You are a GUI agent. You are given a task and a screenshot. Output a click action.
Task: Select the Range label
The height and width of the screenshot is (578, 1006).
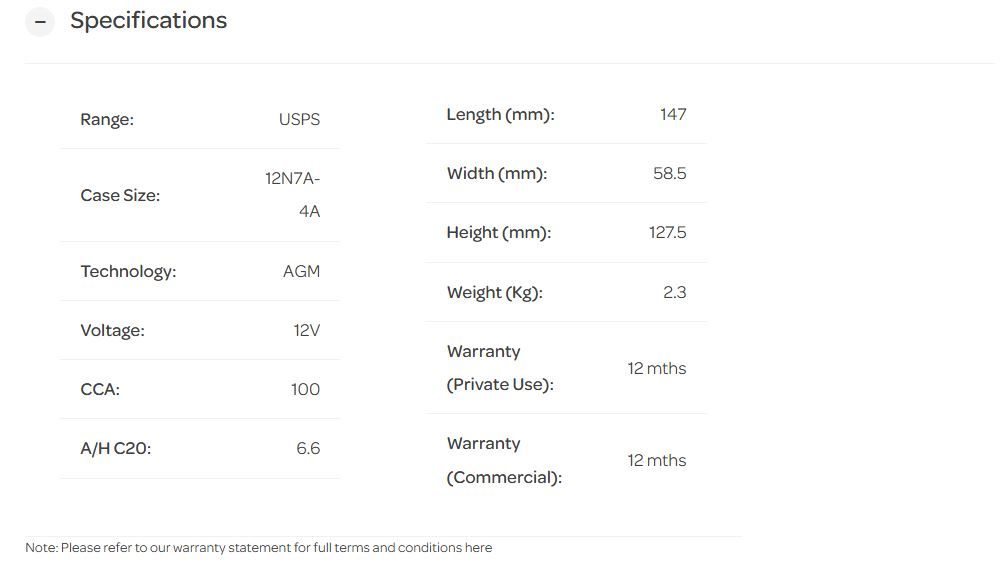point(107,120)
